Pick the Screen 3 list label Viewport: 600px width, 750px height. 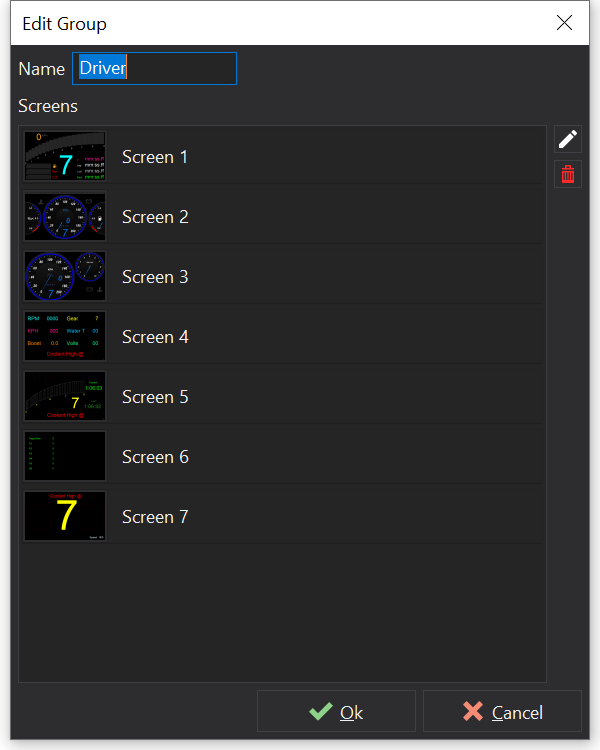(x=155, y=277)
